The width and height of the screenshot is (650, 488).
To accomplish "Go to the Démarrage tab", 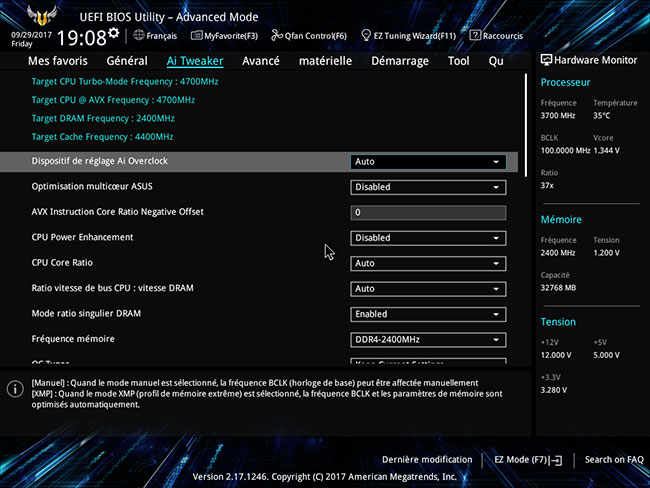I will (399, 60).
